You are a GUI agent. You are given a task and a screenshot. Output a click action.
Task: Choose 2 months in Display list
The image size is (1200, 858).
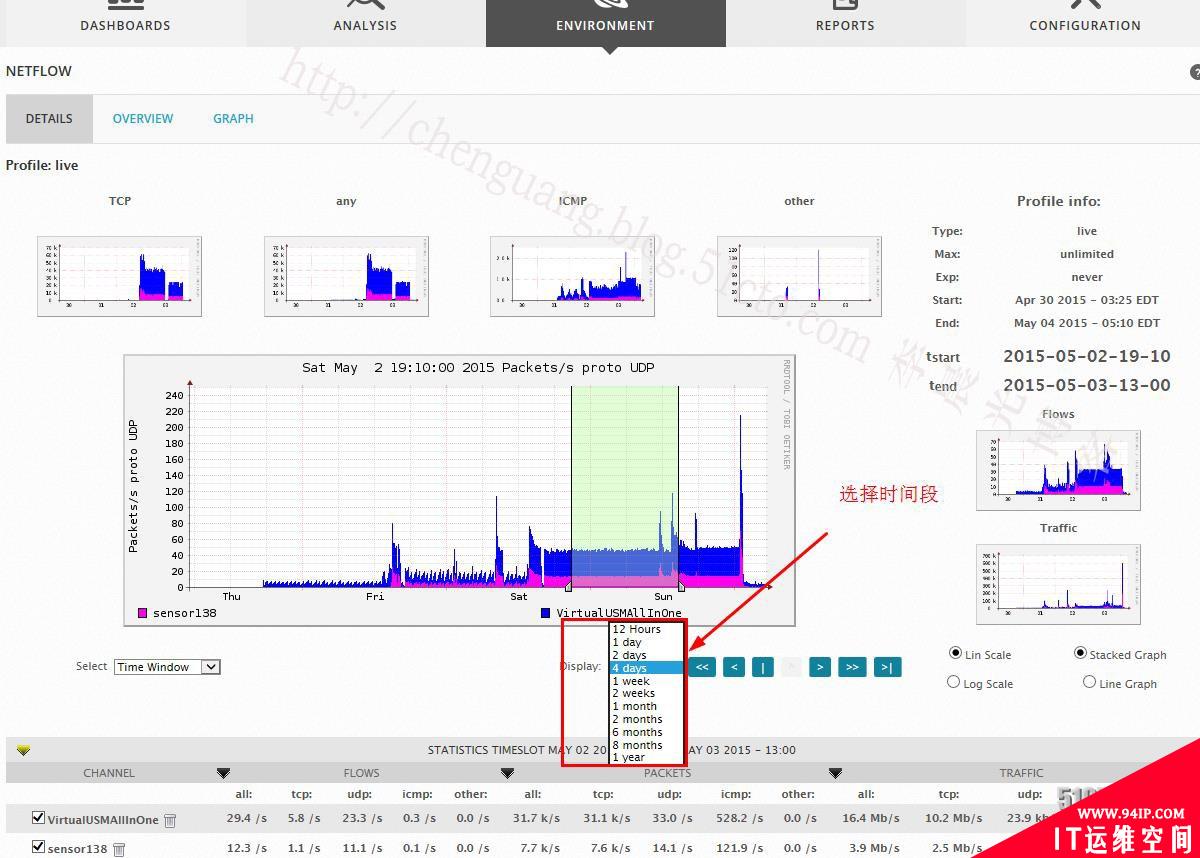point(647,719)
